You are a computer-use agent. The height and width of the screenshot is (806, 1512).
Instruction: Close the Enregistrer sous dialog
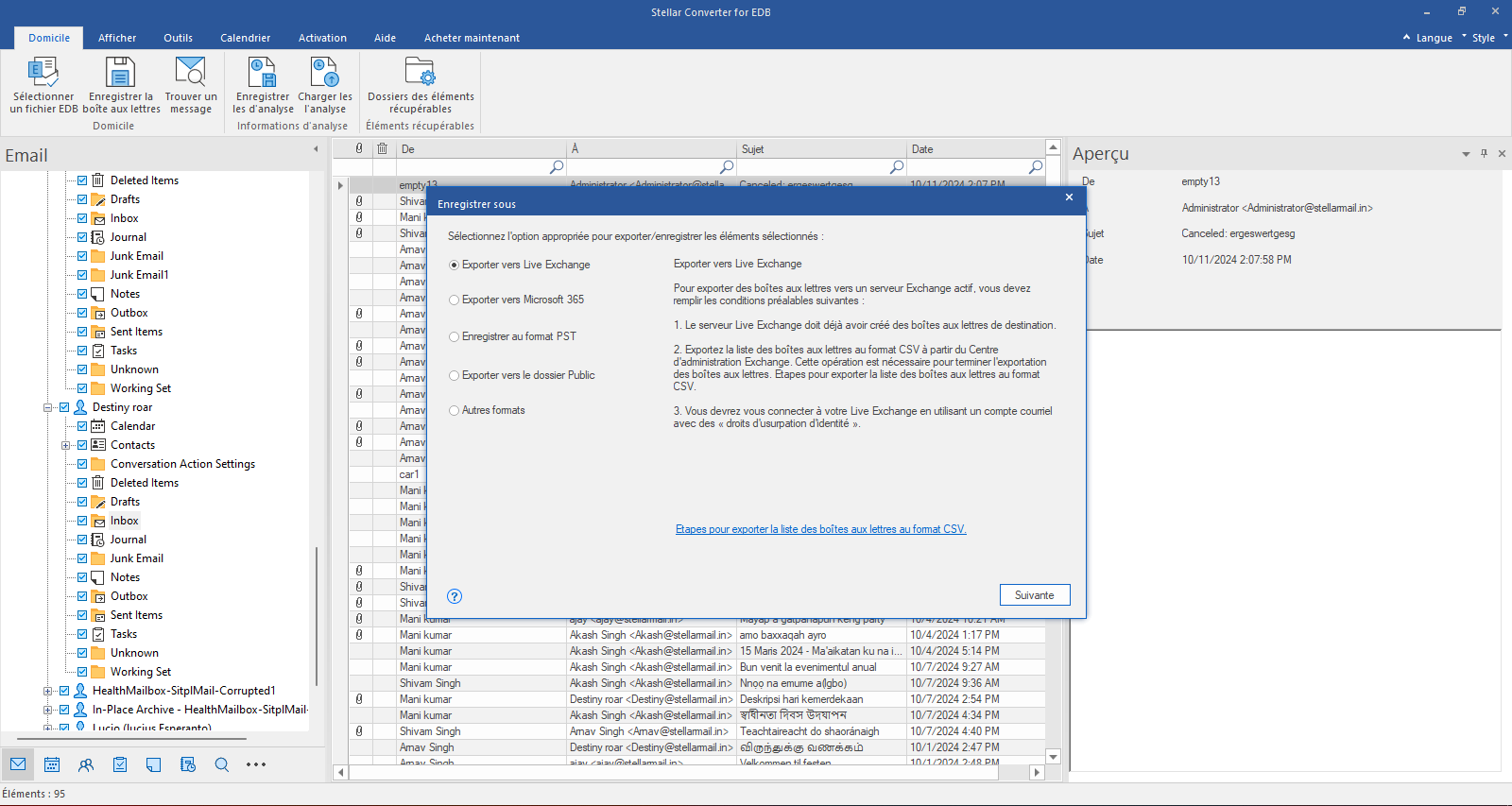1069,197
